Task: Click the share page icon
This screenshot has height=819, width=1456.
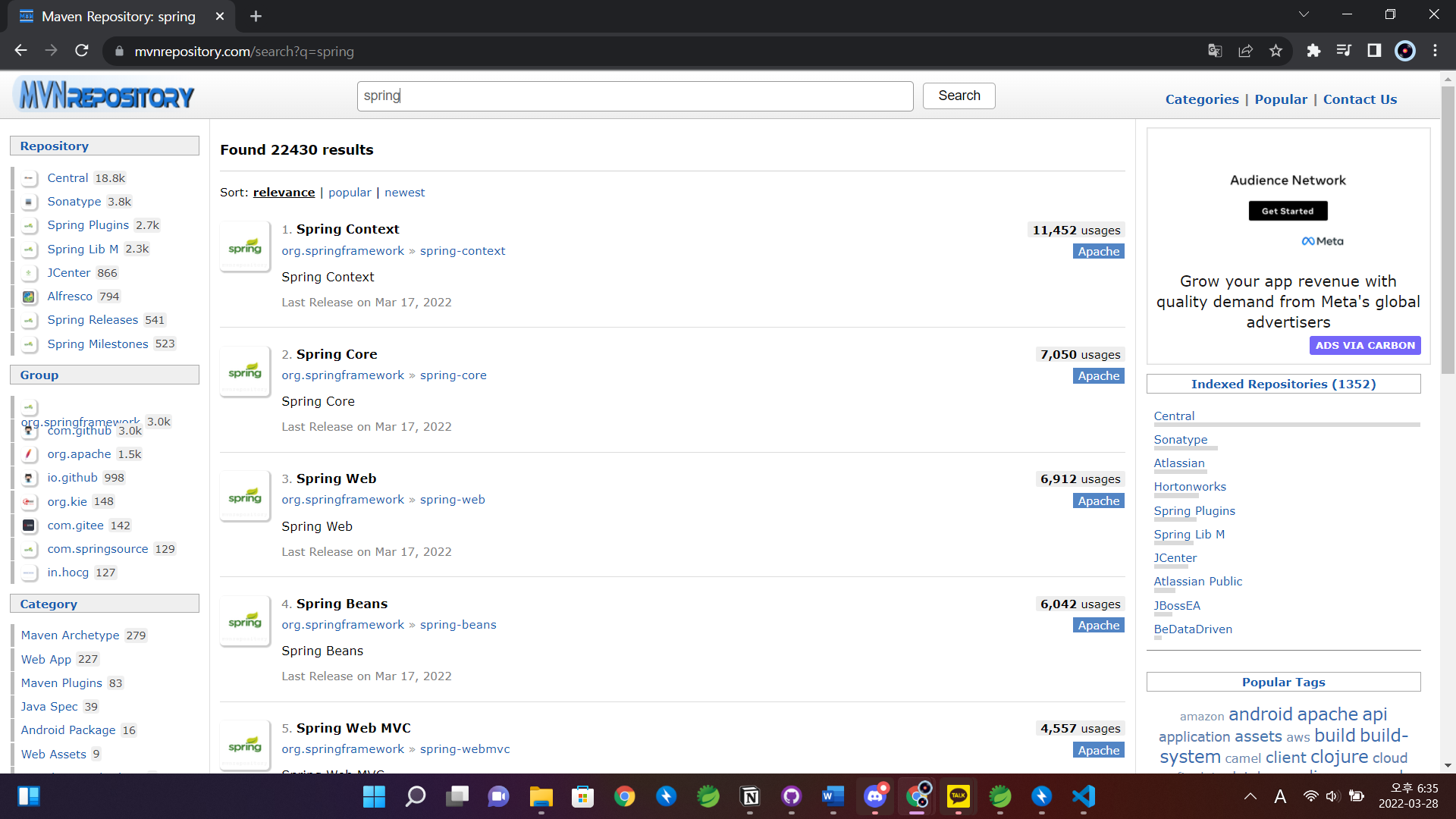Action: tap(1245, 51)
